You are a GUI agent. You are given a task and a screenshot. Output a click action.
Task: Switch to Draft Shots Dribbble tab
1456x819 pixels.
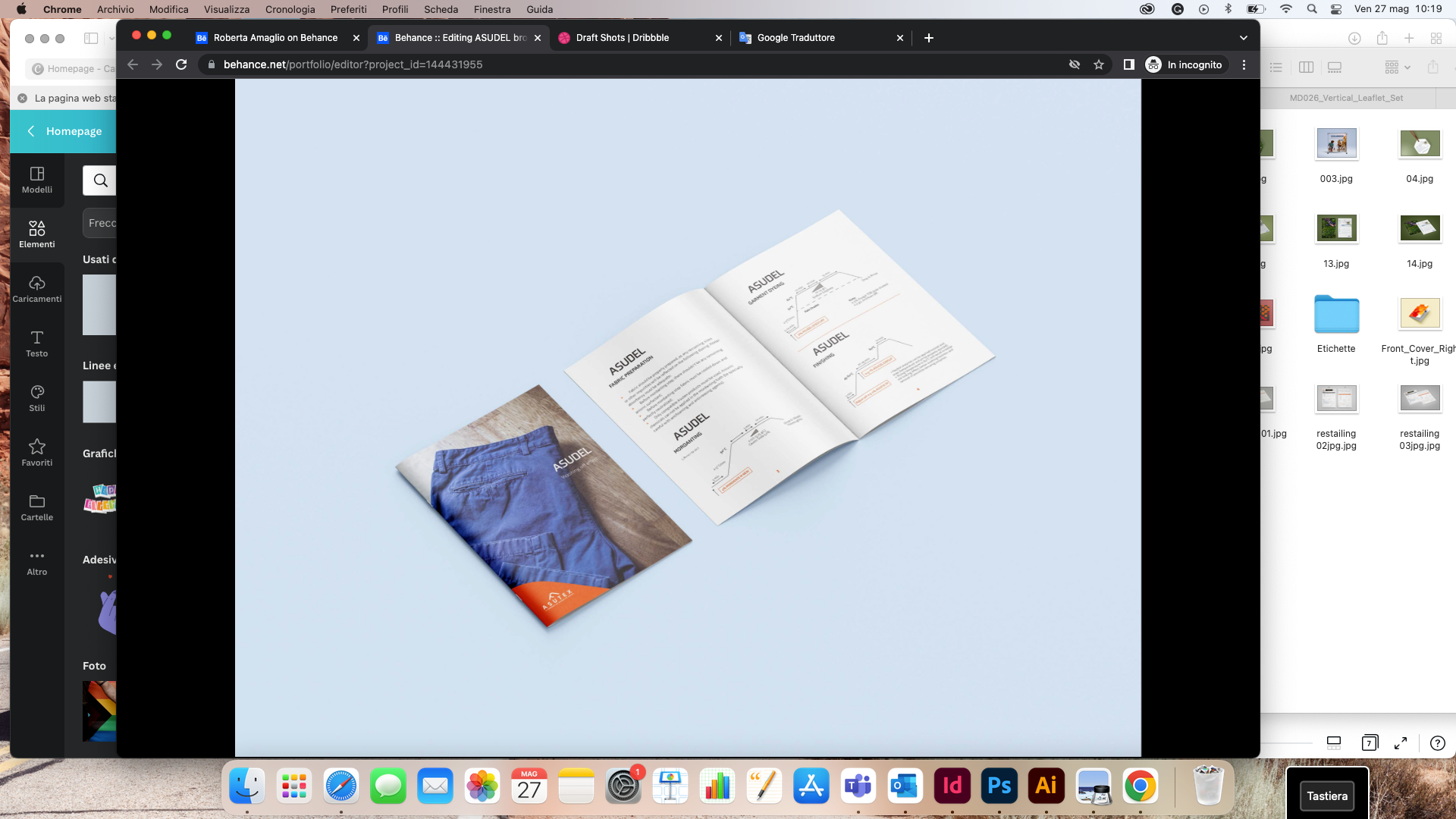(x=622, y=38)
